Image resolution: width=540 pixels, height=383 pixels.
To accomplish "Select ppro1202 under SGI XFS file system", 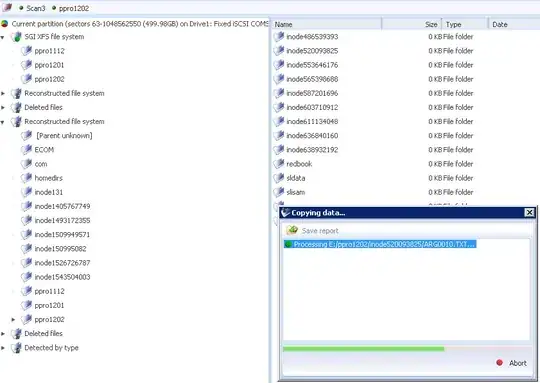I will point(49,79).
